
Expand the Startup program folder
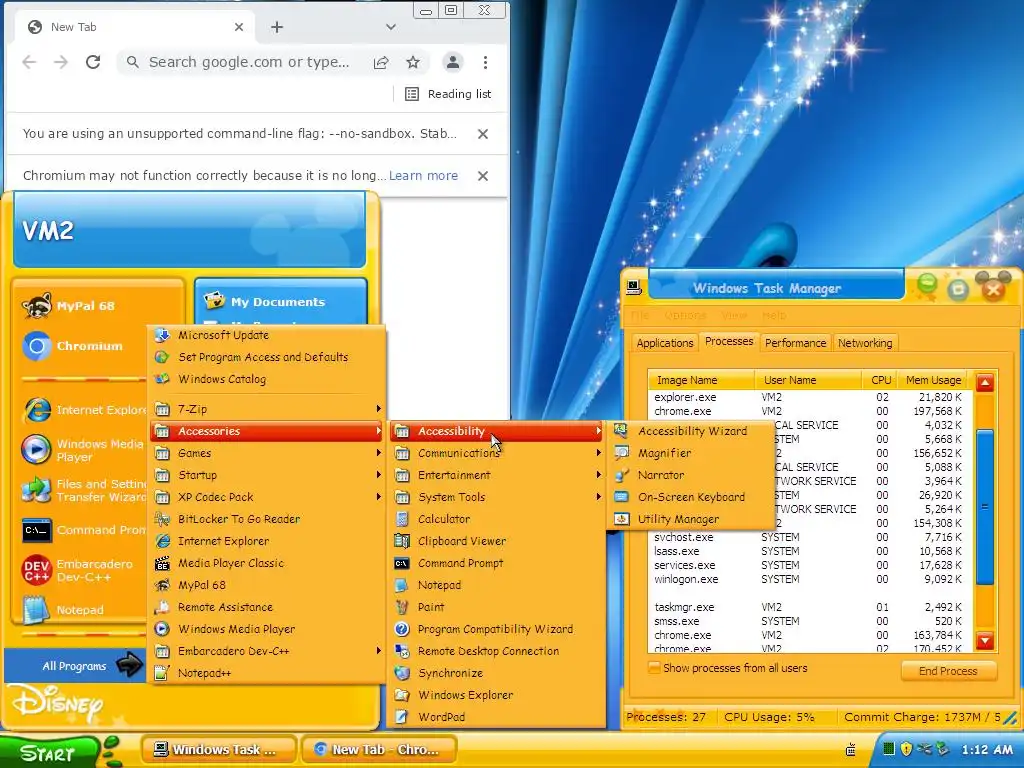266,475
